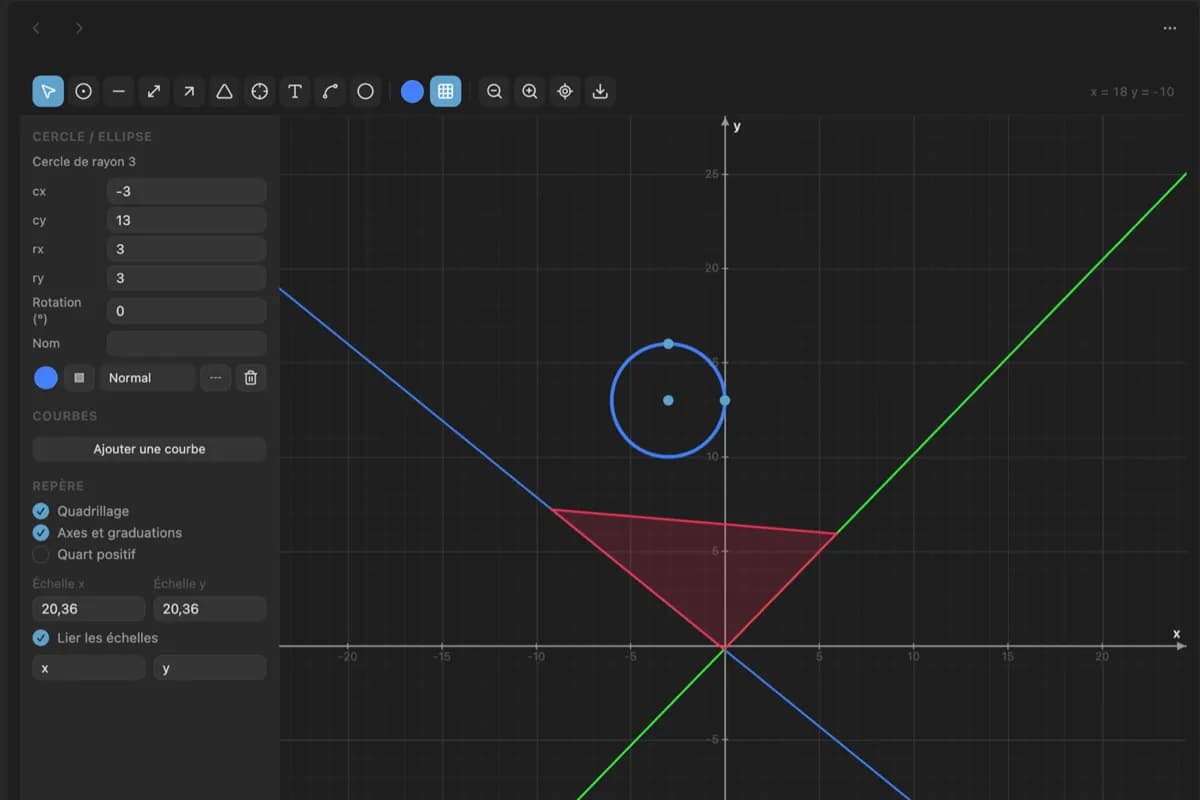
Task: Click the circle's top handle point
Action: pos(668,344)
